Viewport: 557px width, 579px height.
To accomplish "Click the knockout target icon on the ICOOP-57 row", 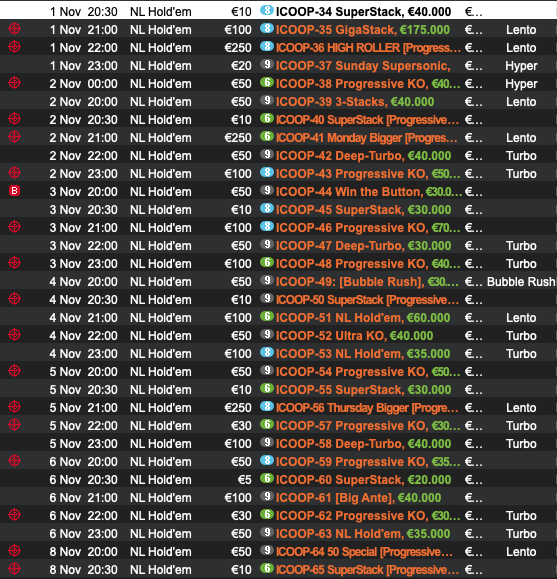I will 14,425.
